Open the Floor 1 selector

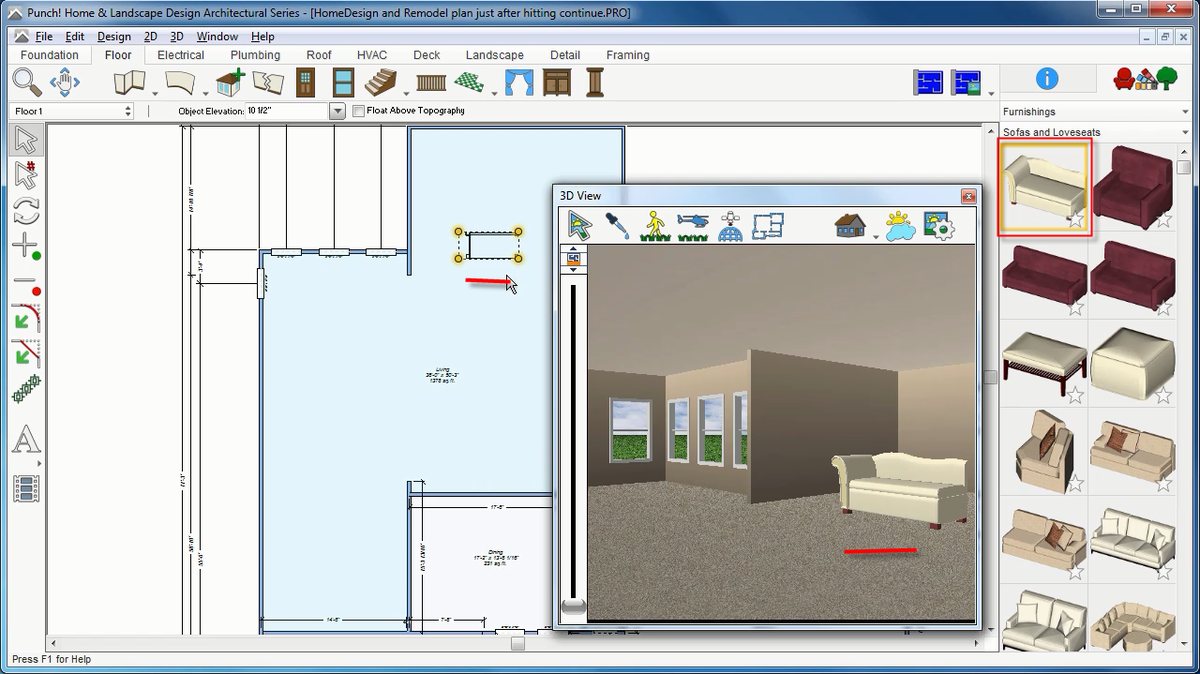(x=72, y=111)
